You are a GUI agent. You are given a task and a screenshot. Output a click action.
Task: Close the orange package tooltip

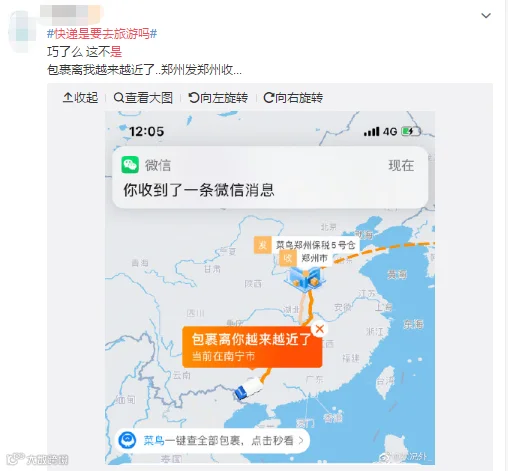tap(319, 329)
